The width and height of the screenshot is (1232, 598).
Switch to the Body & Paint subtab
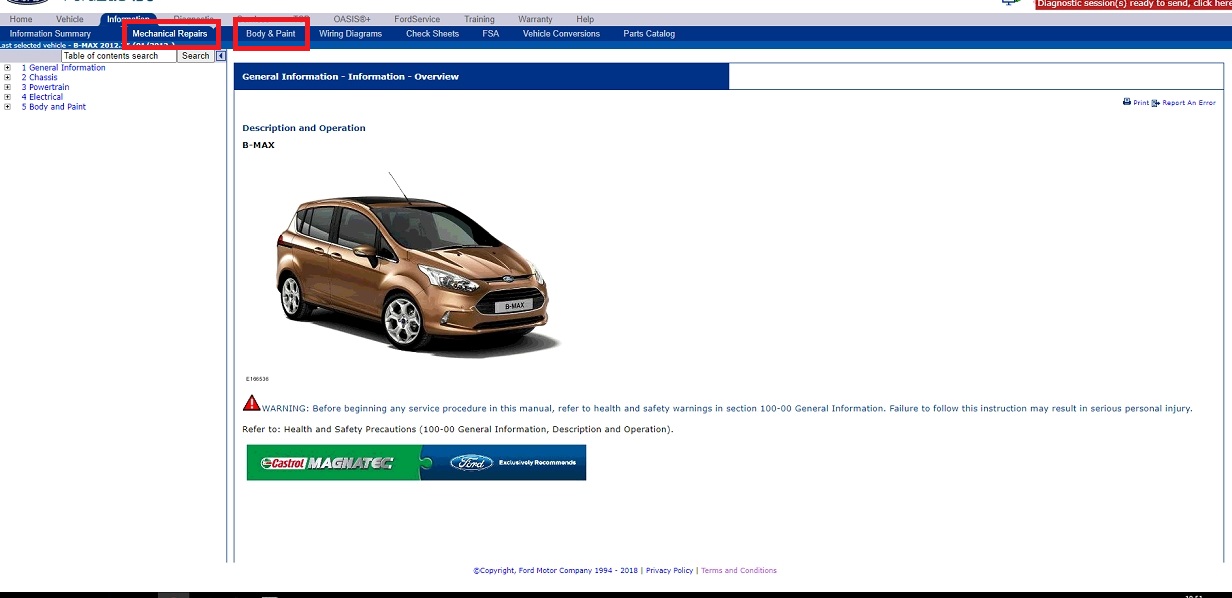coord(271,34)
